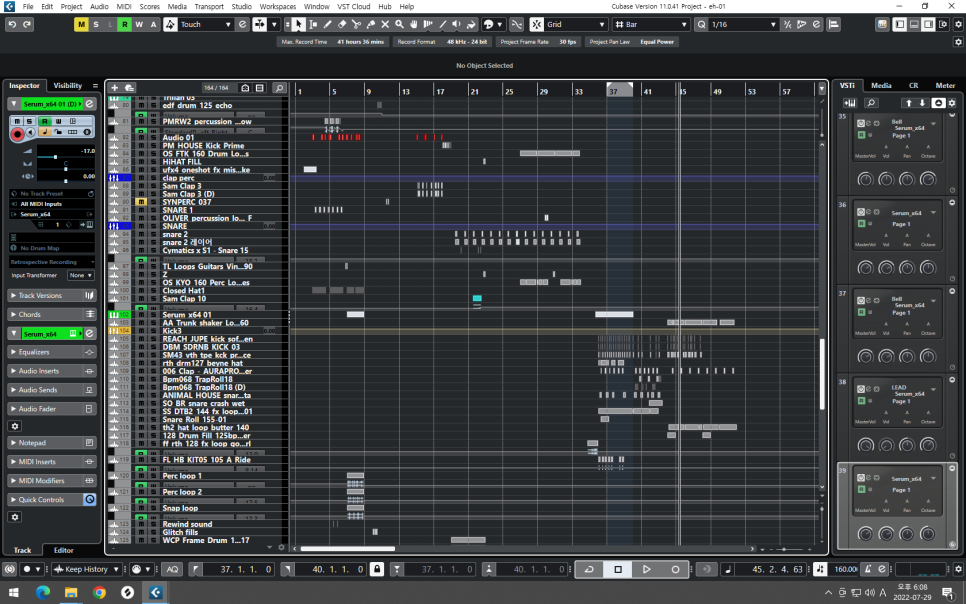
Task: Open the Input Transformer None dropdown
Action: tap(81, 275)
